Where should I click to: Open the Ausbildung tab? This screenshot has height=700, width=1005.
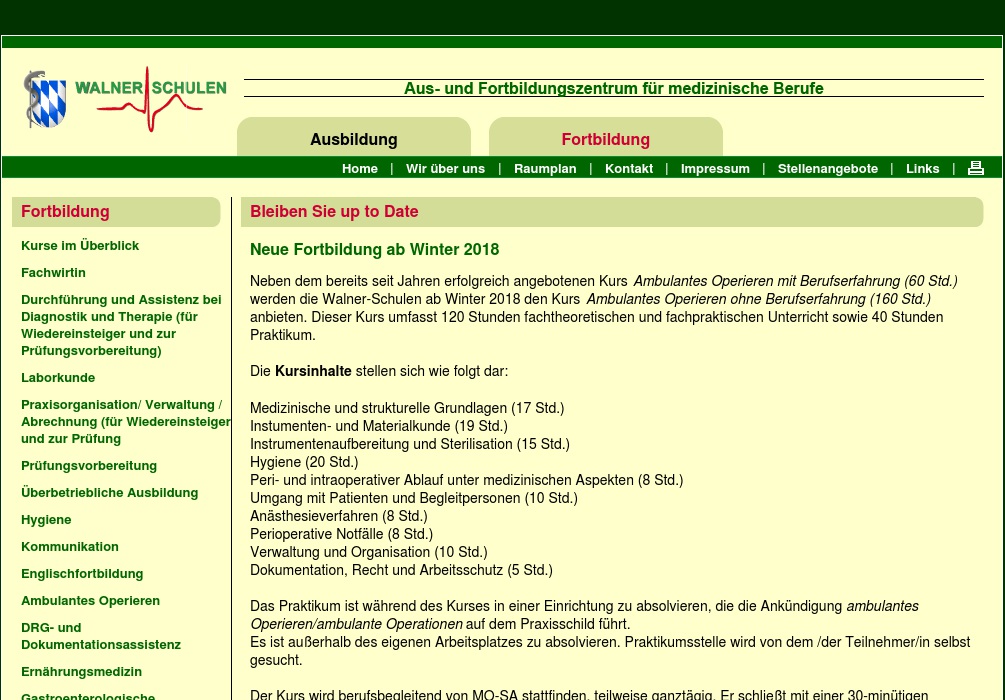353,140
